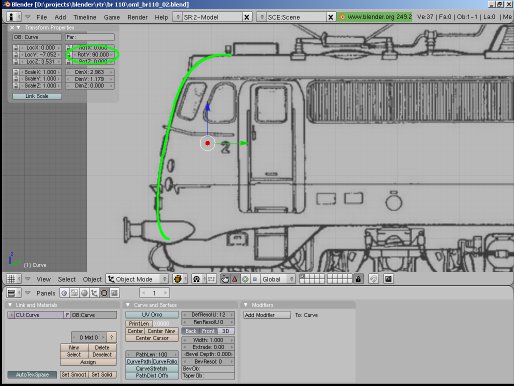Toggle the UV Orco button
Viewport: 514px width, 386px height.
point(152,315)
